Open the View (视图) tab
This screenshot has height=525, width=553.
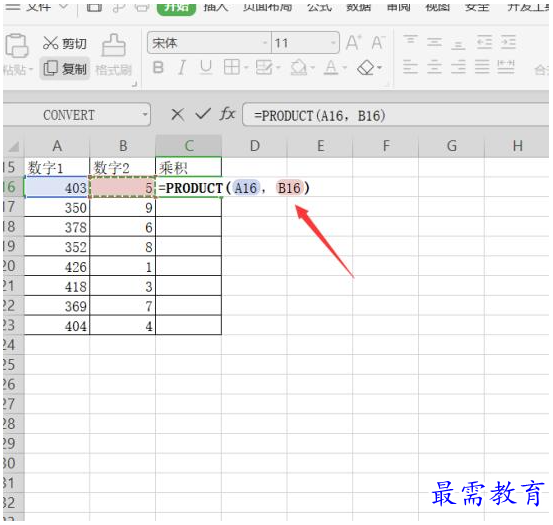tap(438, 8)
